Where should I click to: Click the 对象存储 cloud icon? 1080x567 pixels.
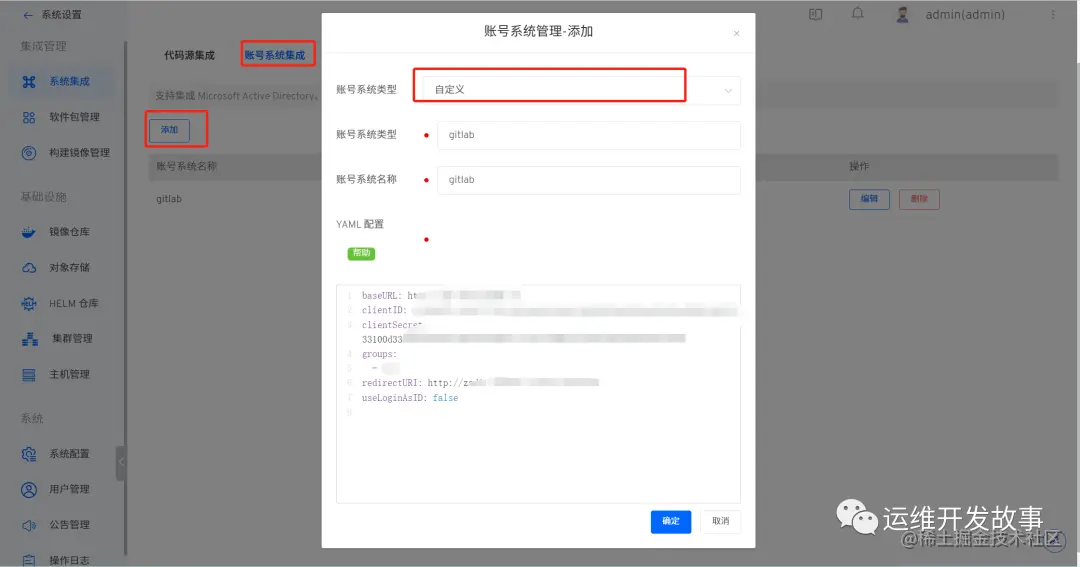(x=29, y=267)
